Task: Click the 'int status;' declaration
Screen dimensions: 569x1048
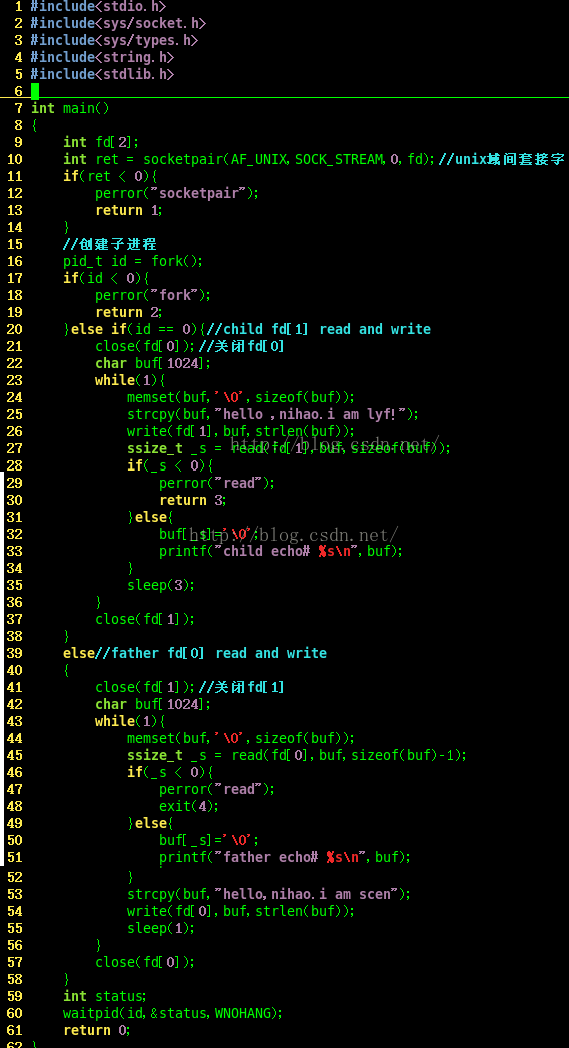Action: [105, 997]
